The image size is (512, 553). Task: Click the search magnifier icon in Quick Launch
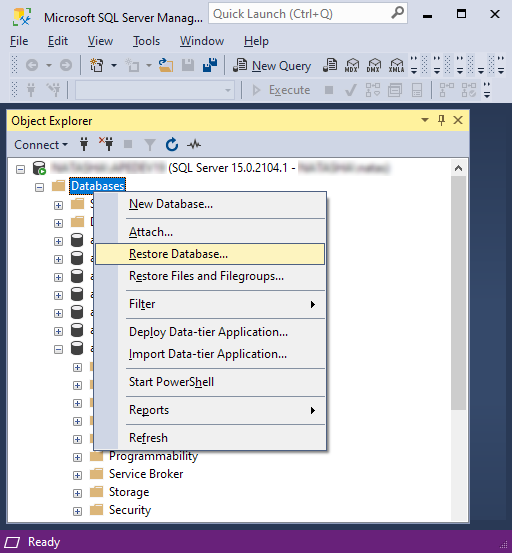click(397, 13)
